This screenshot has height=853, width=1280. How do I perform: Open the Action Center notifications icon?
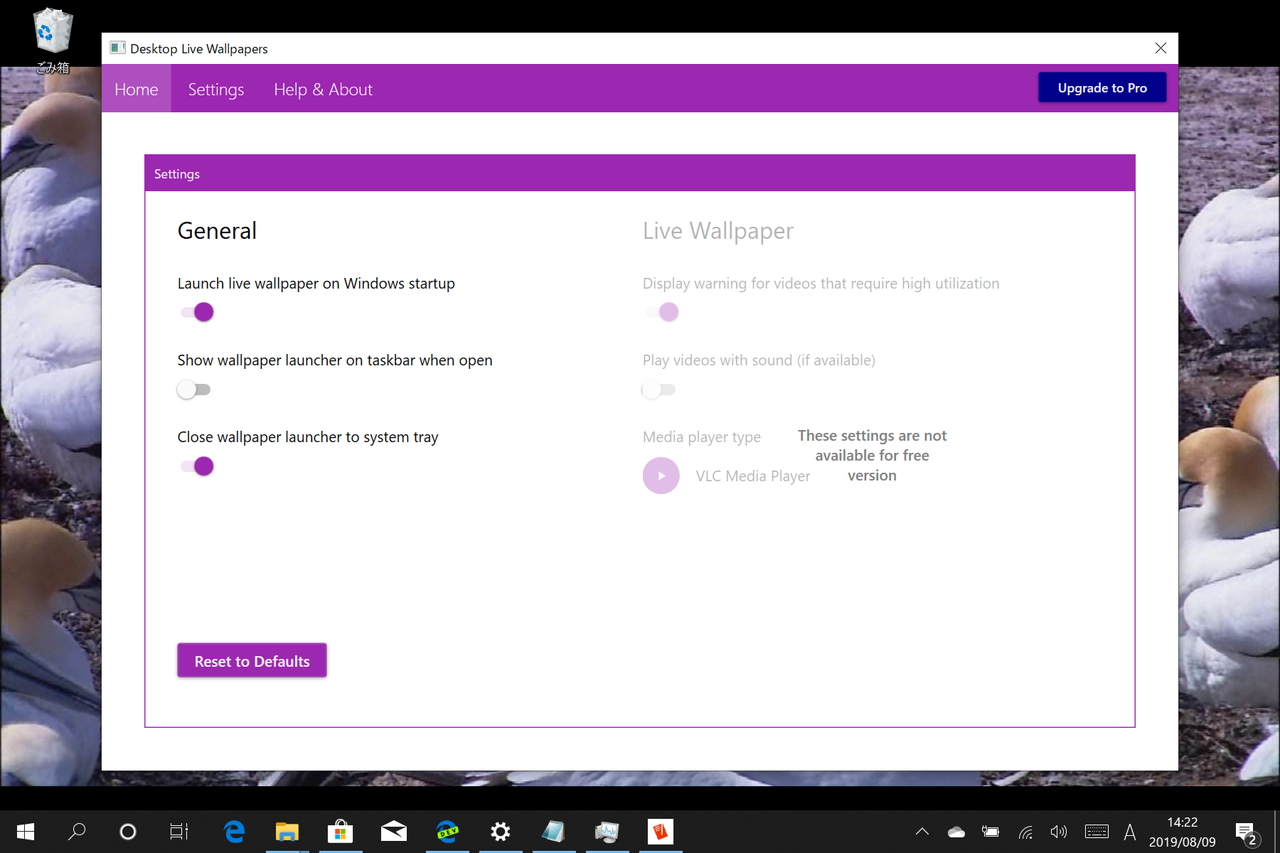coord(1246,831)
